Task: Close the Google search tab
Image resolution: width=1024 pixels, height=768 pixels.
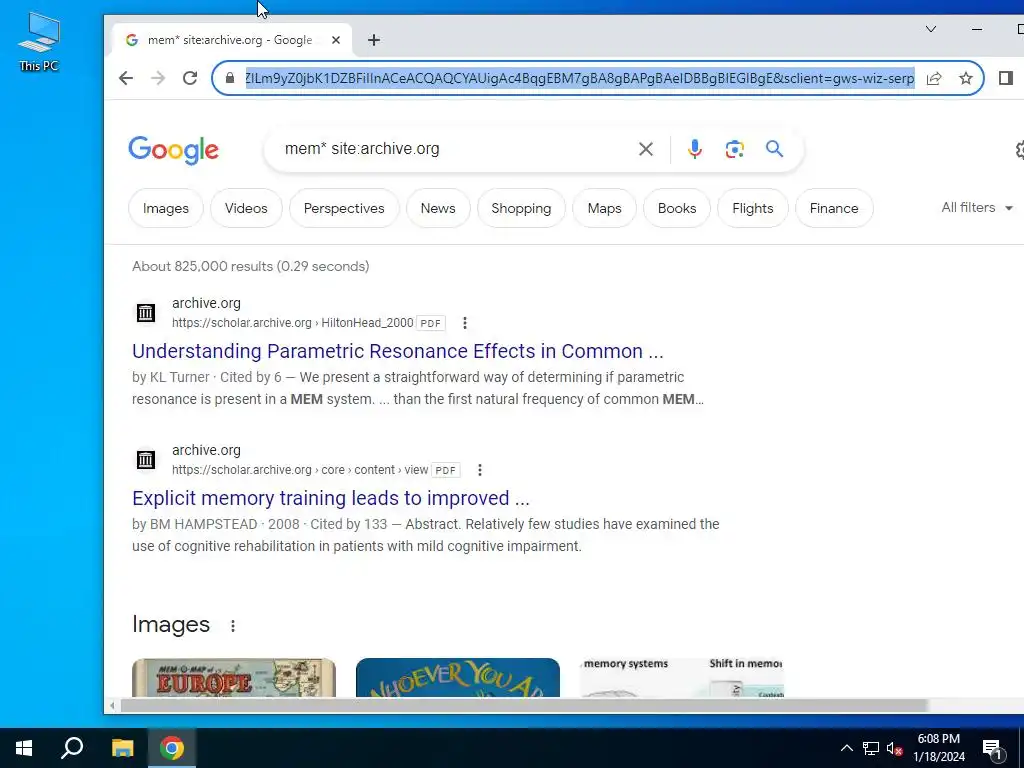Action: point(336,40)
